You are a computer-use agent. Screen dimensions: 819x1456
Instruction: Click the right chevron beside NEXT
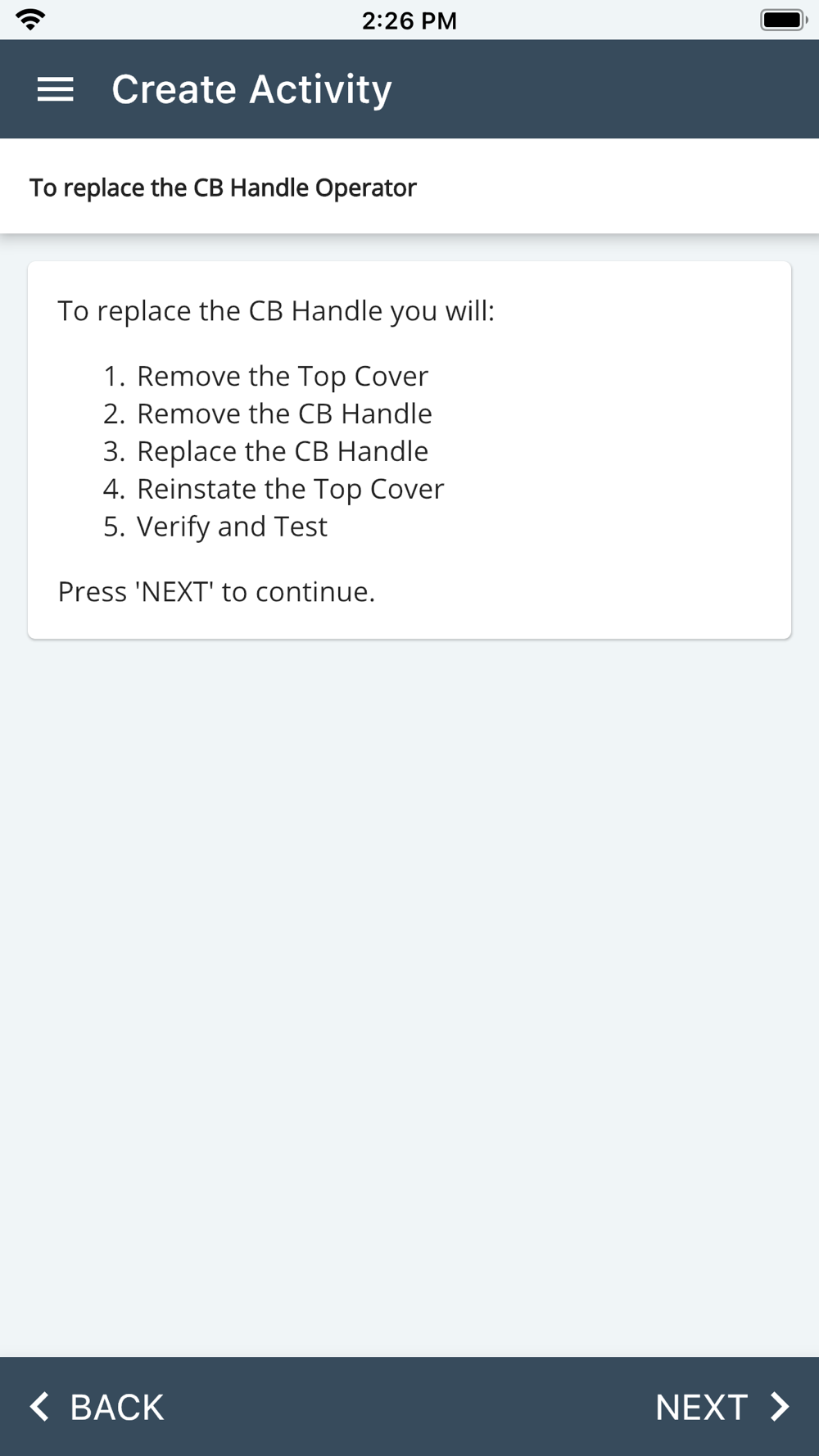tap(780, 1407)
